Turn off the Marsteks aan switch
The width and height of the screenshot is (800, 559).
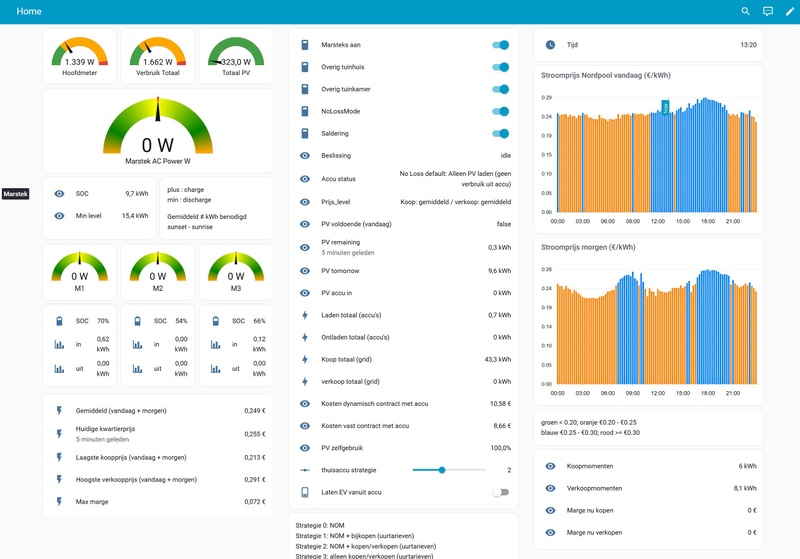click(x=501, y=45)
